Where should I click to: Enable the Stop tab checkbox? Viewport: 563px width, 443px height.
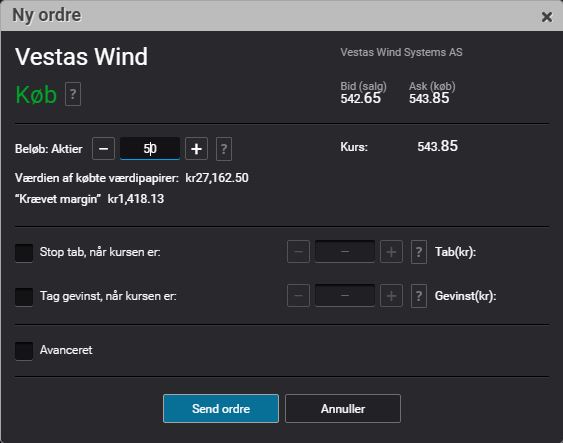tap(24, 253)
